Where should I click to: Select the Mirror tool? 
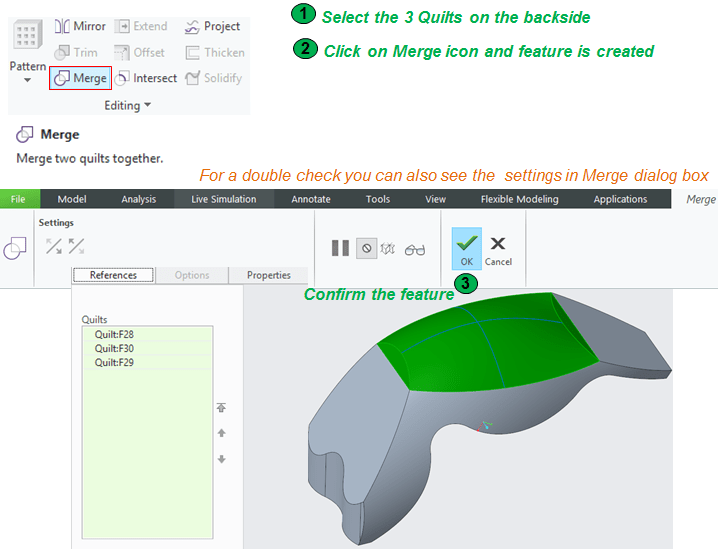80,26
